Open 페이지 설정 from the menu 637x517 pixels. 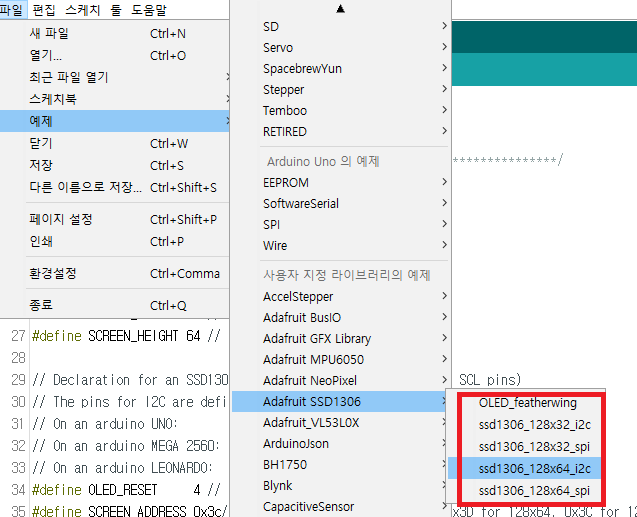tap(115, 219)
